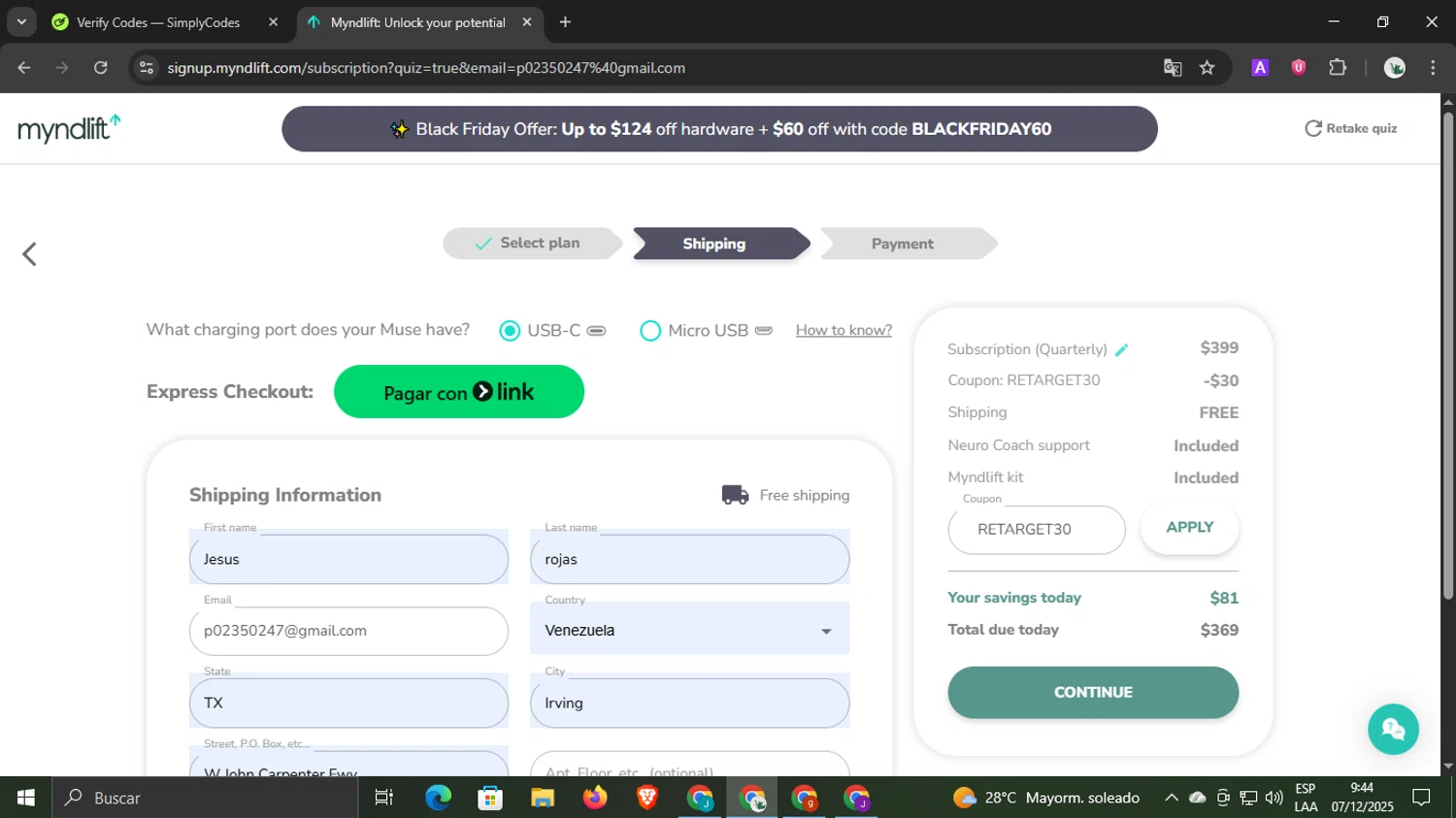Open Task View on the taskbar
Image resolution: width=1456 pixels, height=818 pixels.
click(x=384, y=798)
